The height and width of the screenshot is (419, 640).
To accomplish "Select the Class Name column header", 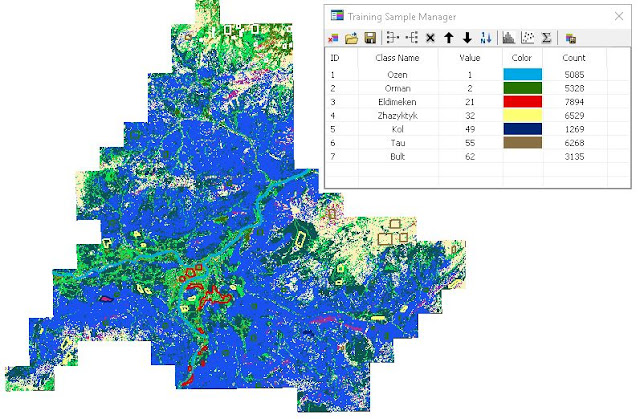I will tap(397, 58).
